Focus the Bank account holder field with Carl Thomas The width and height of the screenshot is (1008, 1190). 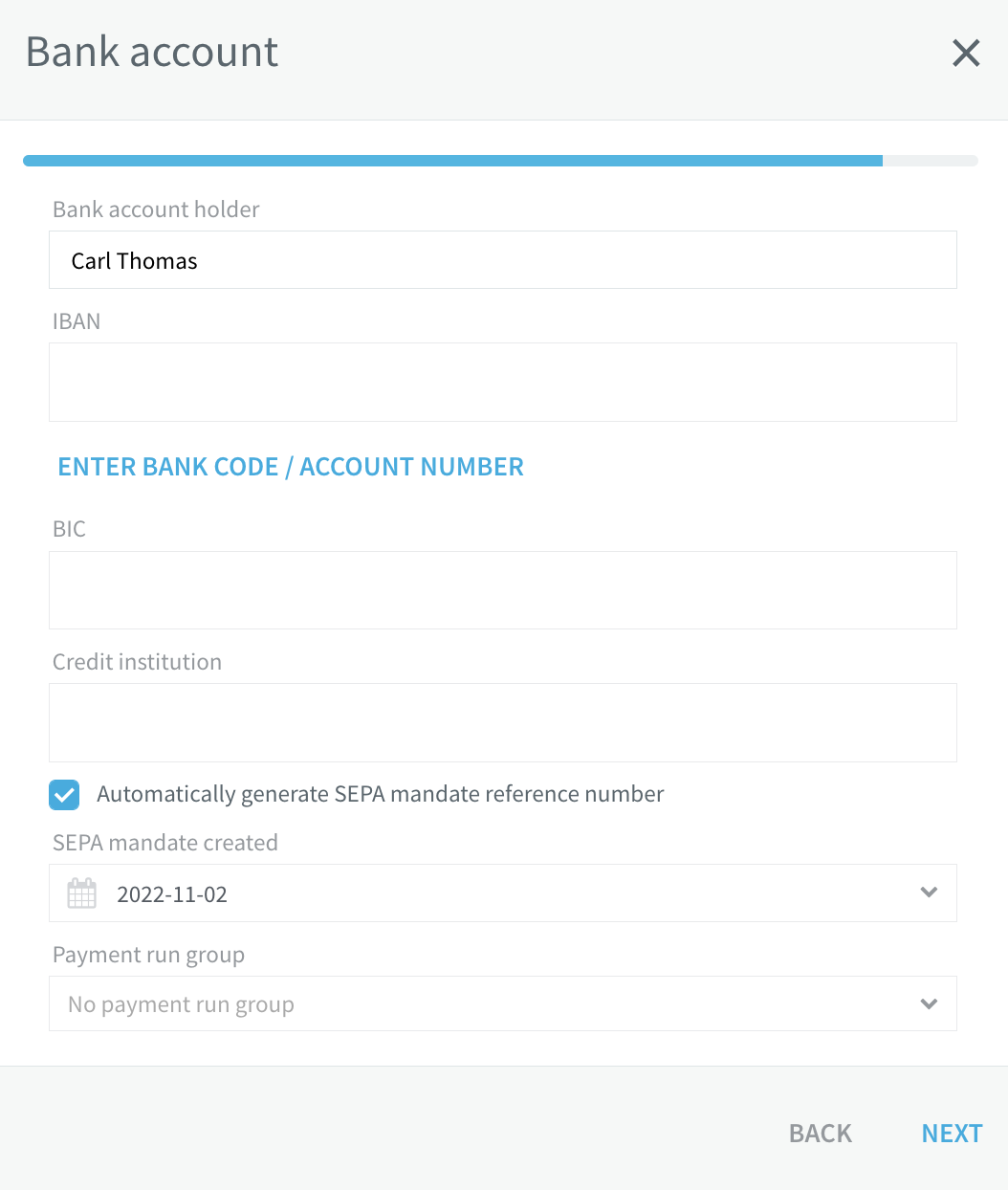tap(503, 260)
